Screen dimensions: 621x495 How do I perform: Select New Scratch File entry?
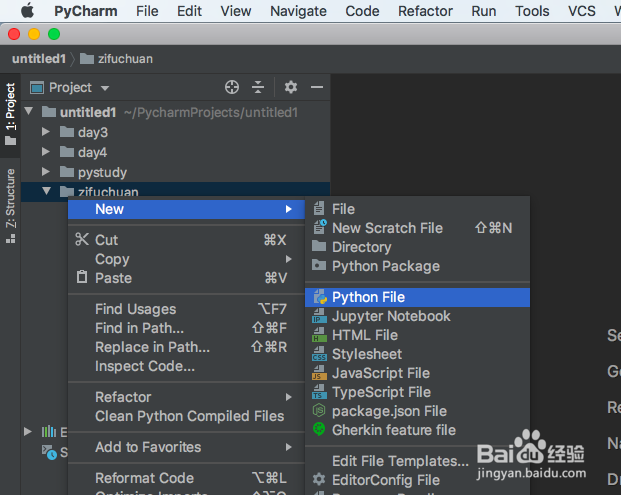coord(417,228)
